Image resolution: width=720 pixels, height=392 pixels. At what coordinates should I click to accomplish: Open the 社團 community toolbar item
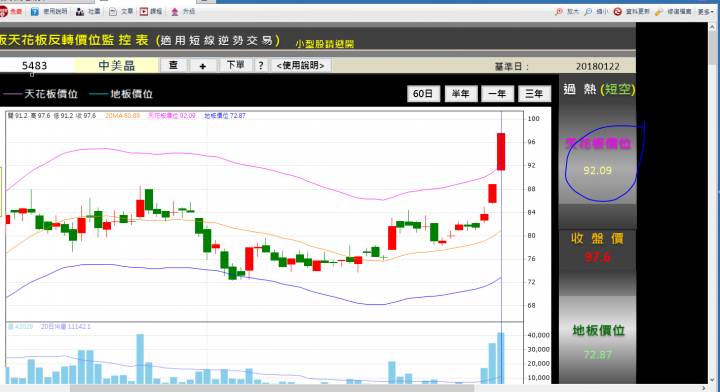click(88, 11)
